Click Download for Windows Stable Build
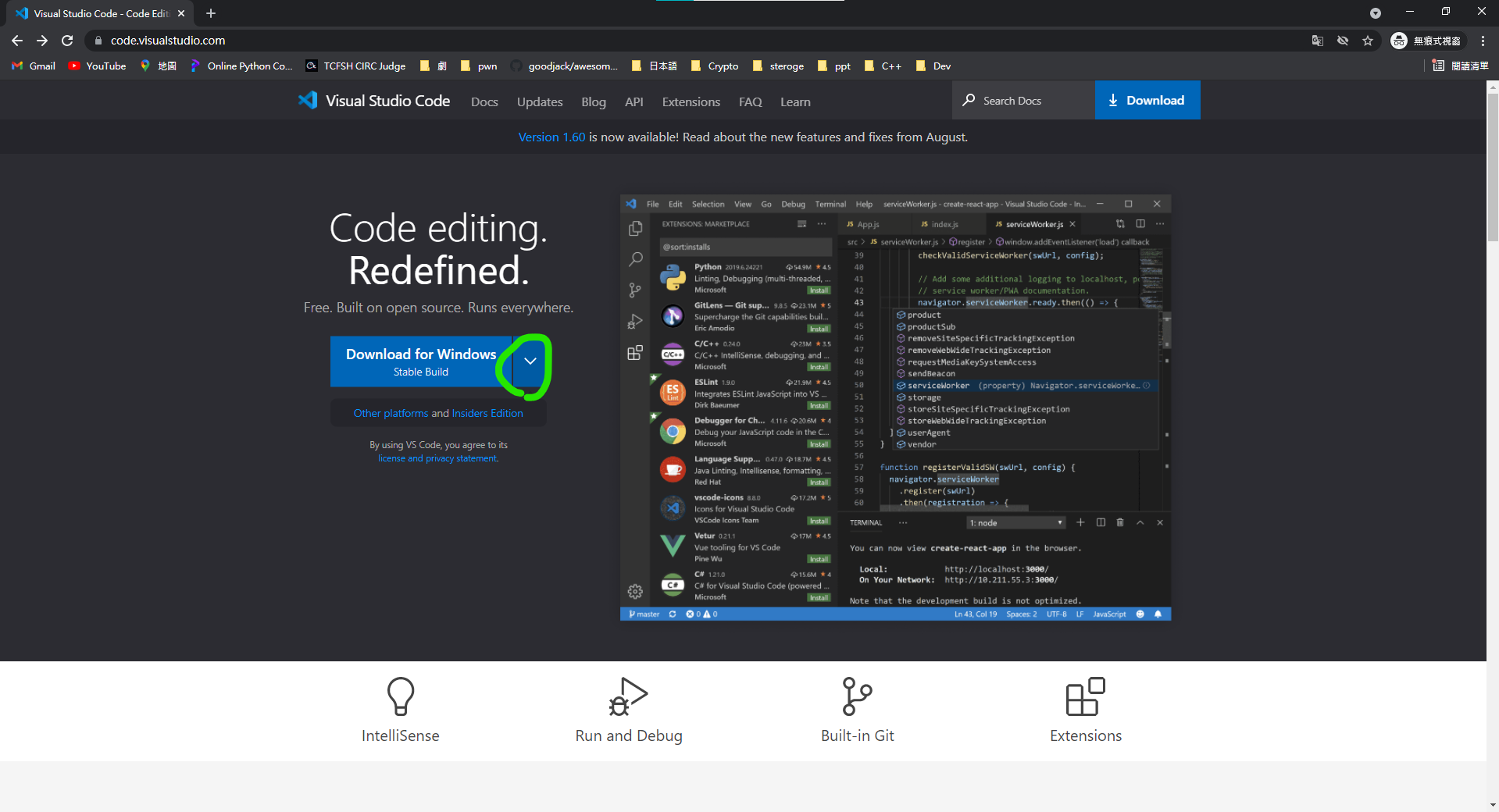The height and width of the screenshot is (812, 1499). 421,361
